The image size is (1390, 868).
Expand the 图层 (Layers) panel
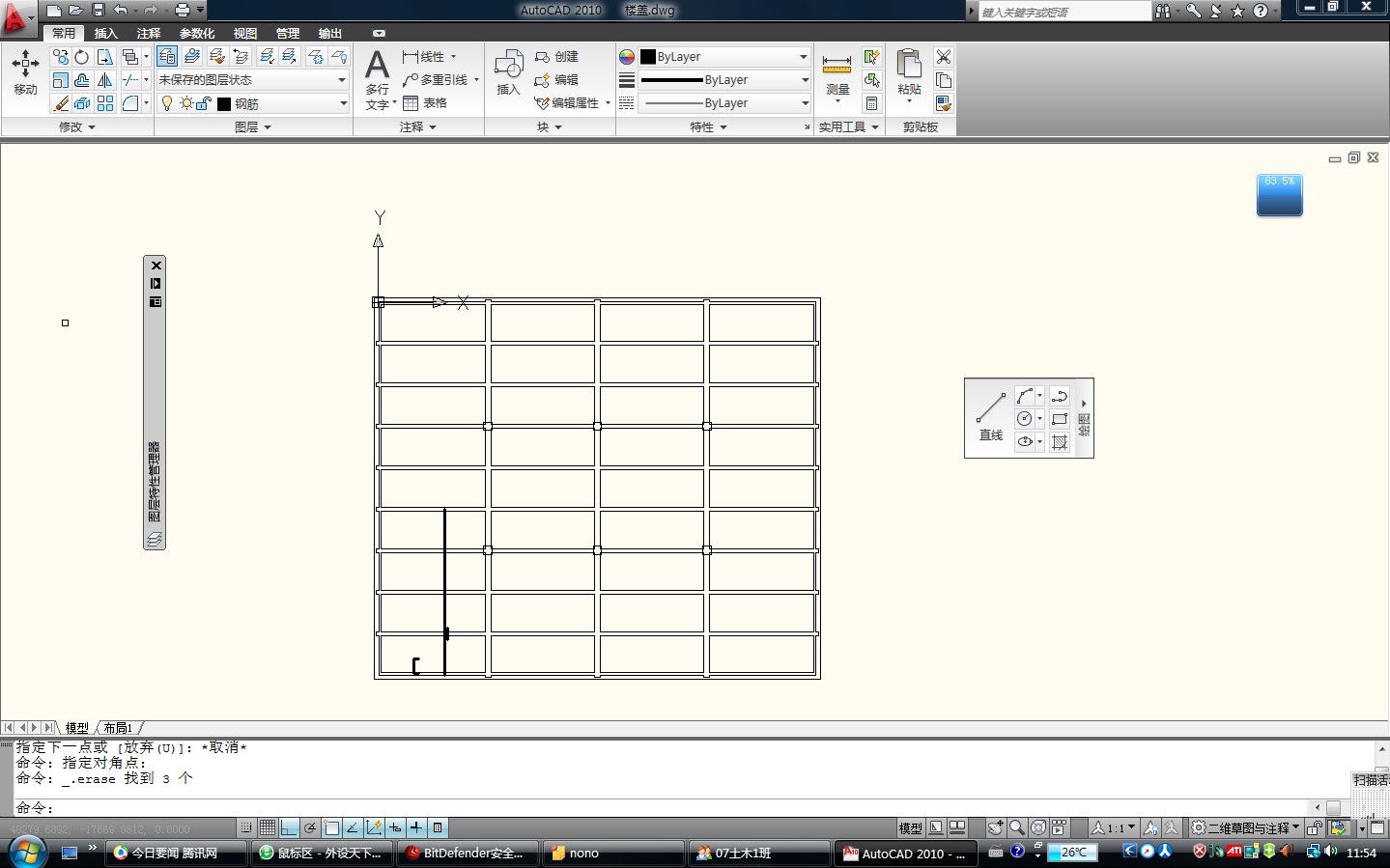[x=253, y=126]
